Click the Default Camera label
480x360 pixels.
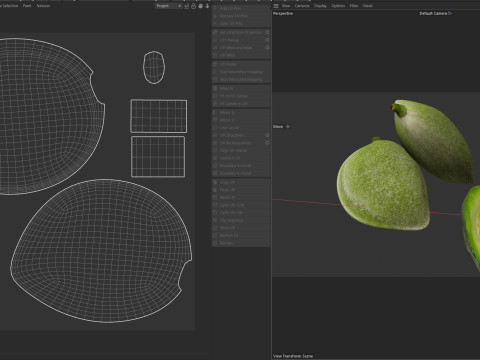(x=433, y=13)
